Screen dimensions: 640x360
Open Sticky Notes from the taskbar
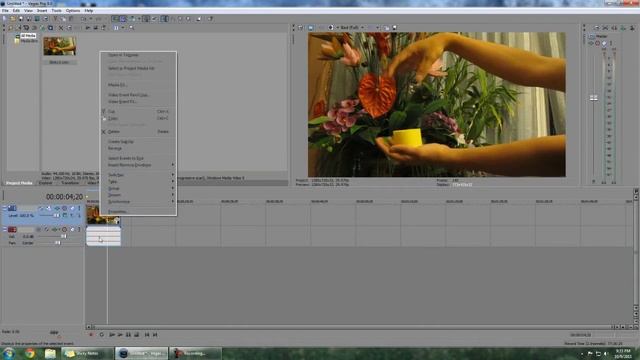click(87, 353)
